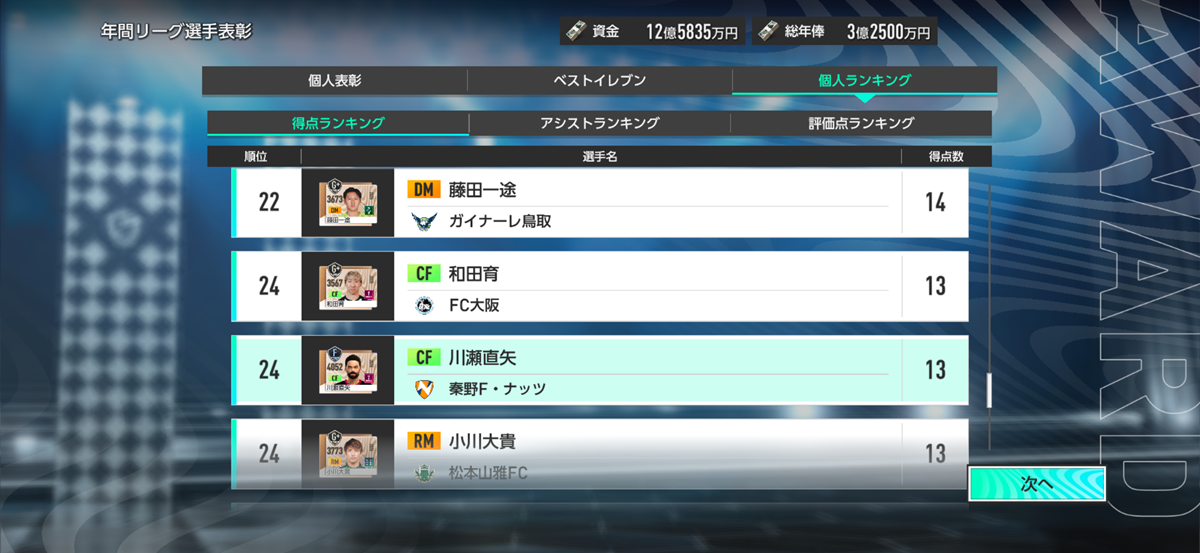Select the RM position badge of 小川大貴

pos(424,440)
